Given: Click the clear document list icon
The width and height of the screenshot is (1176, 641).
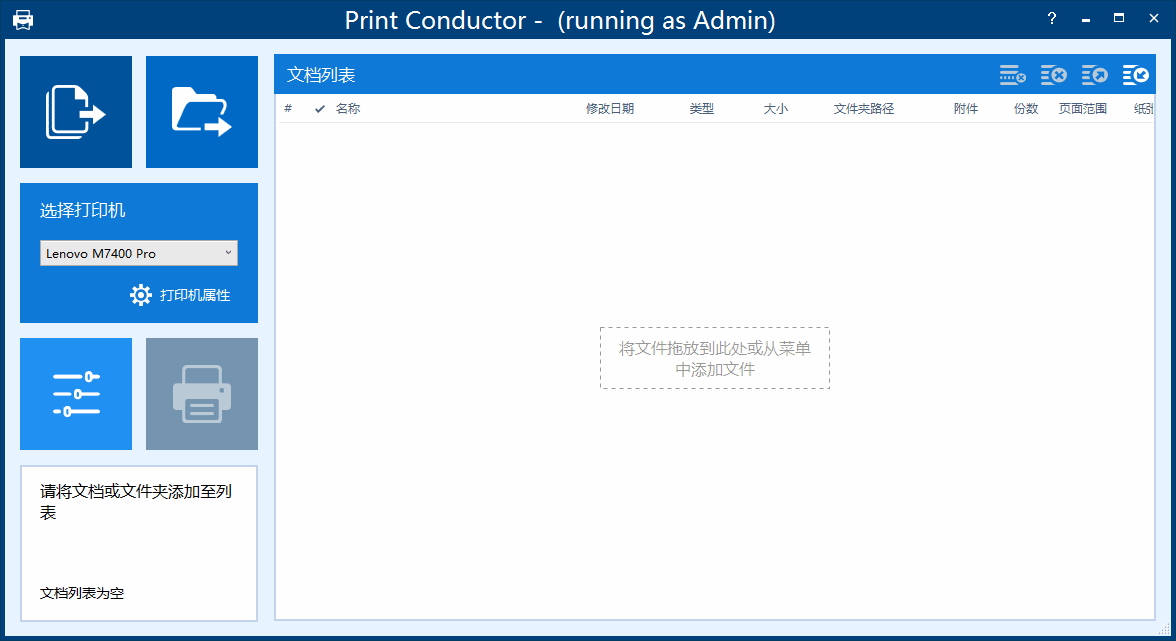Looking at the screenshot, I should [1054, 75].
